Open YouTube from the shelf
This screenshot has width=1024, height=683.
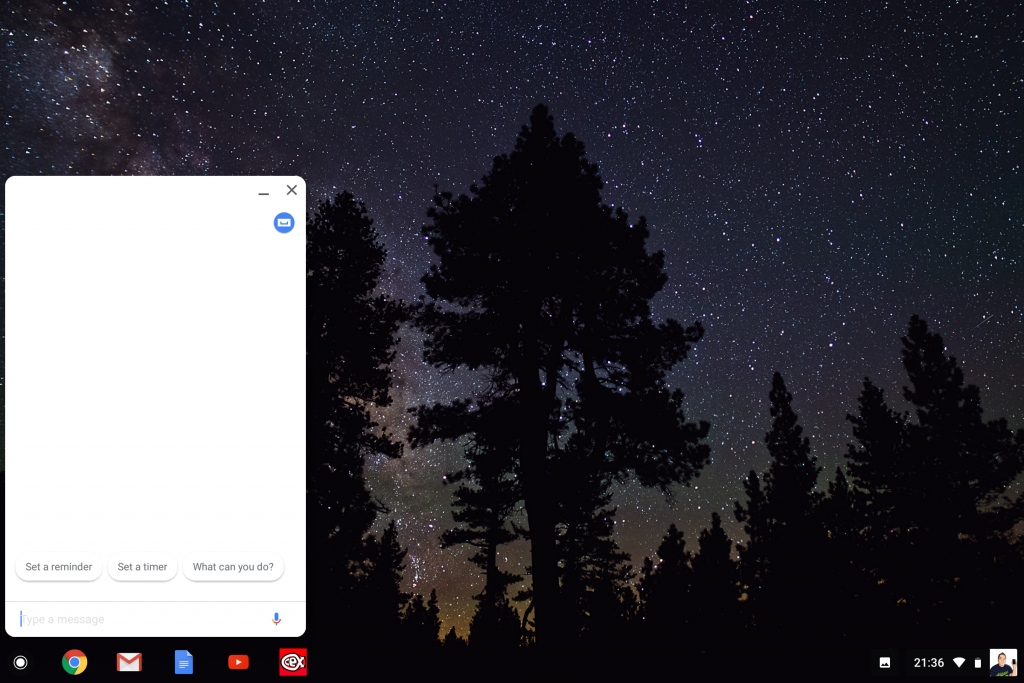pyautogui.click(x=238, y=662)
